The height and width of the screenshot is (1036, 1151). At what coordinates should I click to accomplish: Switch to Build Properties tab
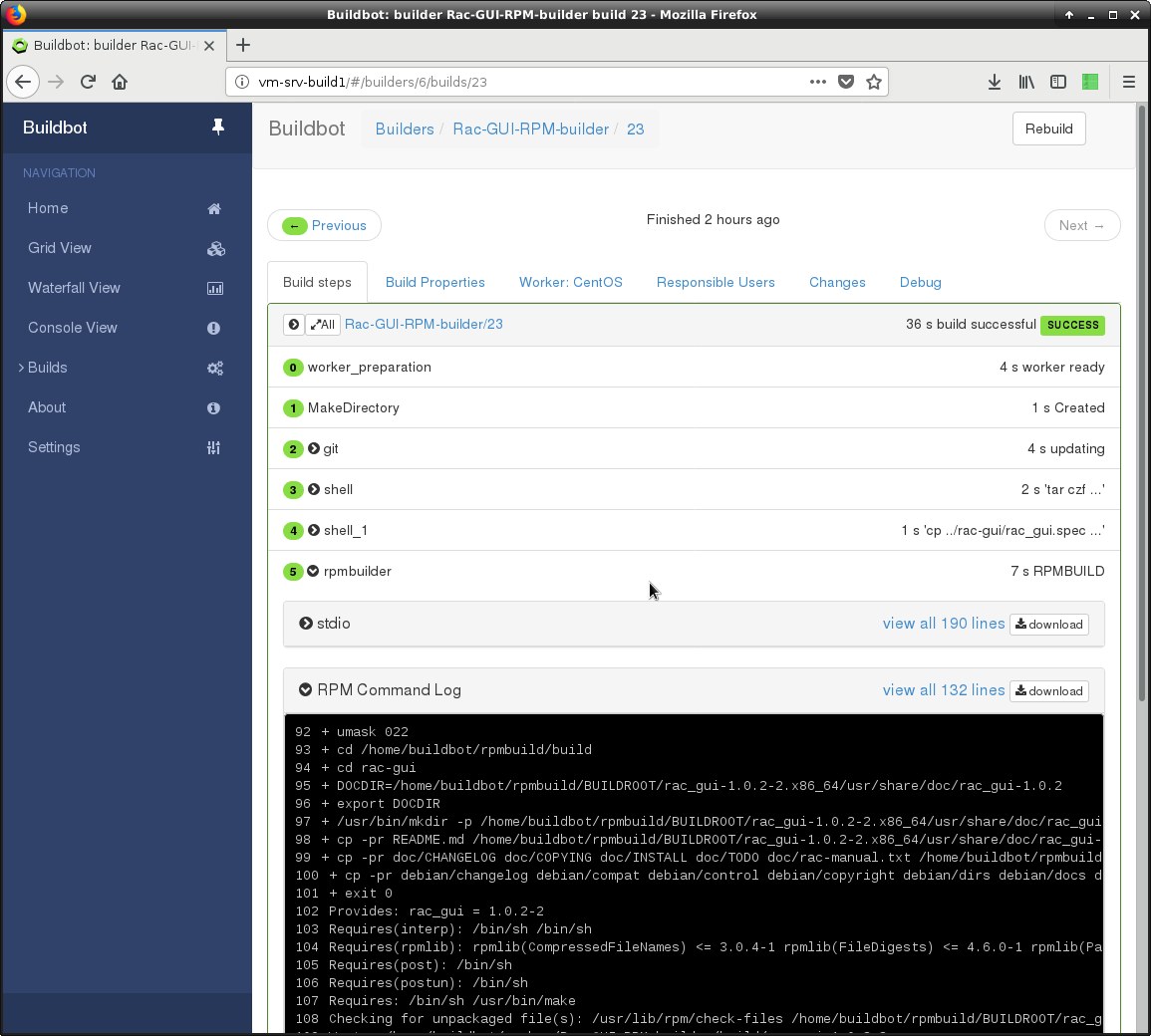[x=434, y=282]
